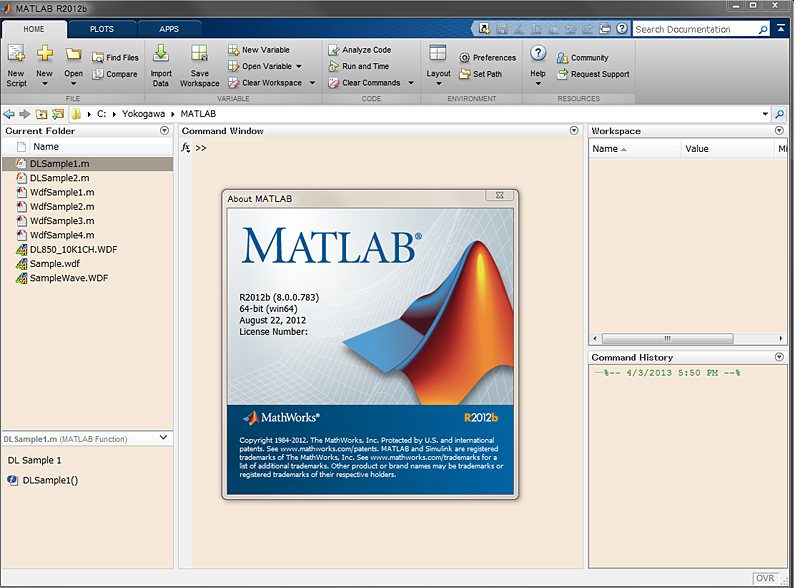Open the Community resource
Screen dimensions: 794x588
[x=582, y=58]
